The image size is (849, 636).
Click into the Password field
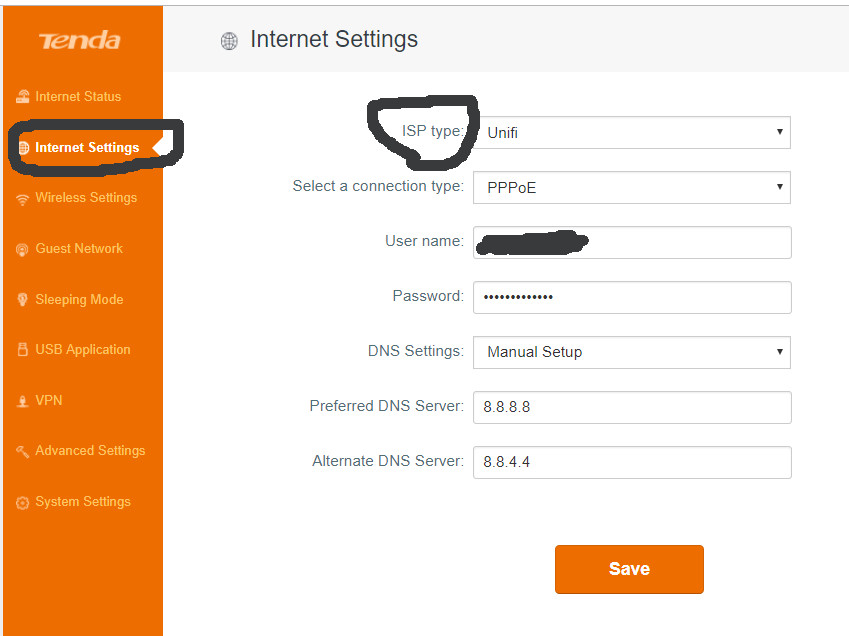pyautogui.click(x=631, y=297)
